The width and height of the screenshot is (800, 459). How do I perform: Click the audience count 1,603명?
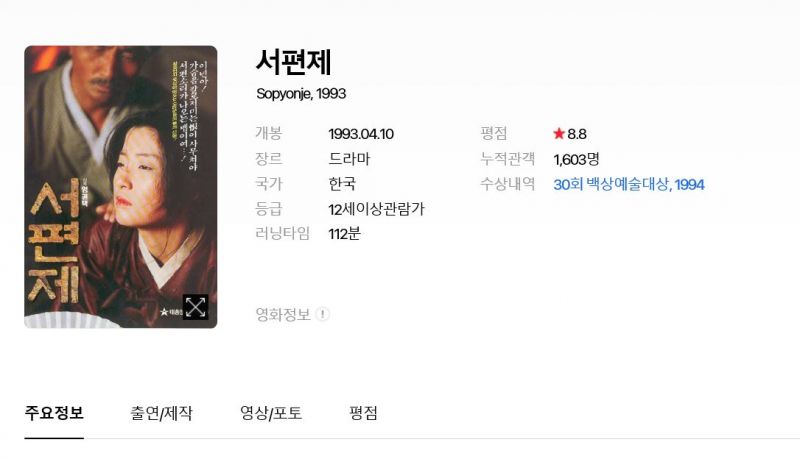pyautogui.click(x=576, y=159)
